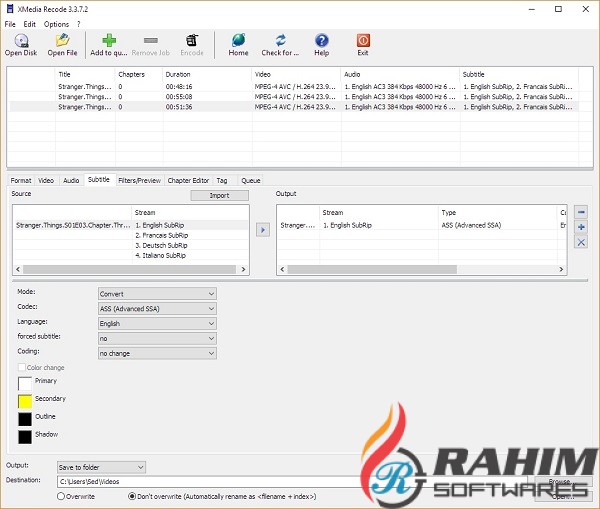This screenshot has height=509, width=600.
Task: Open the Edit menu
Action: coord(29,24)
